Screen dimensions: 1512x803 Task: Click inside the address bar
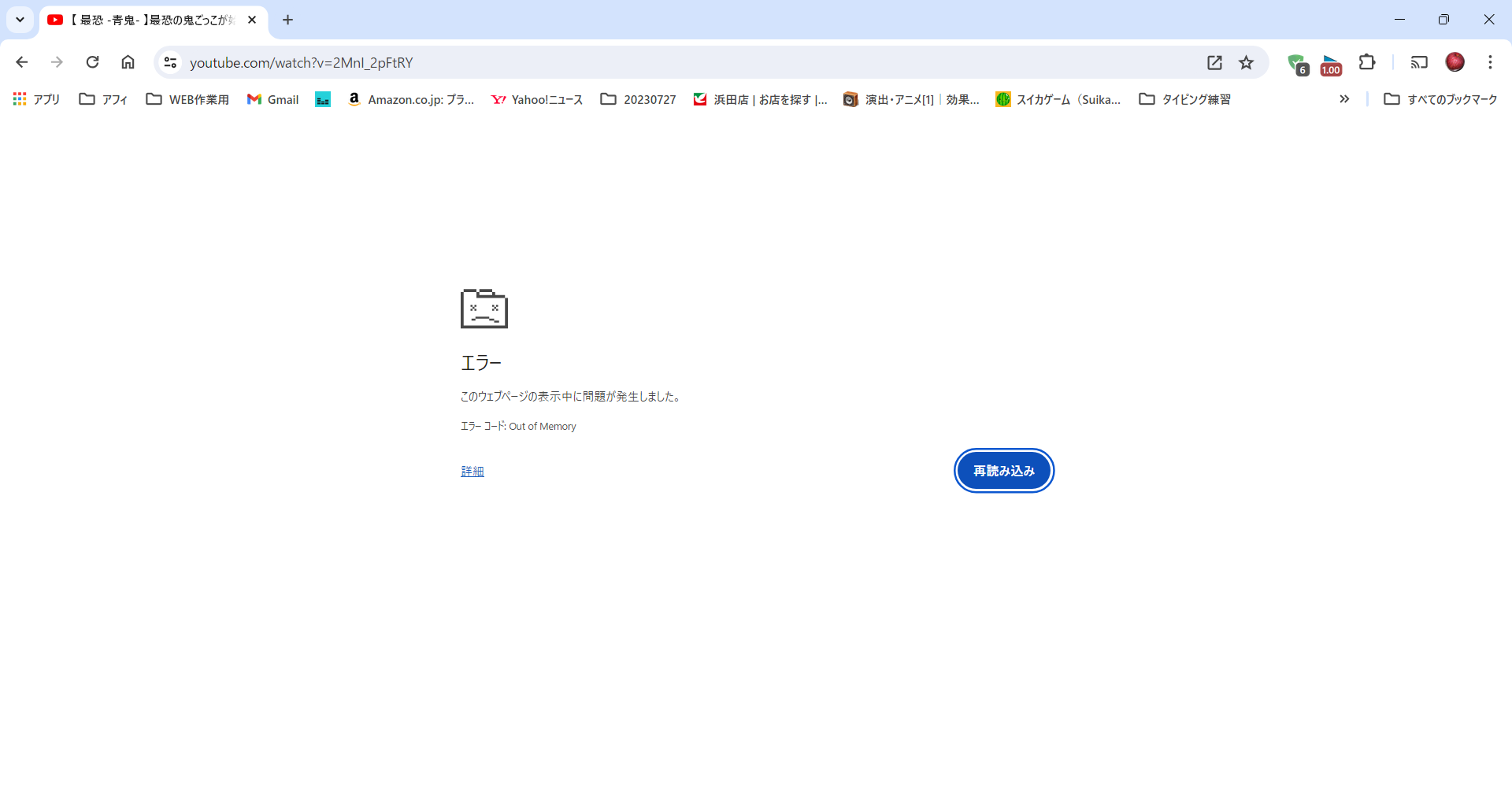click(630, 62)
